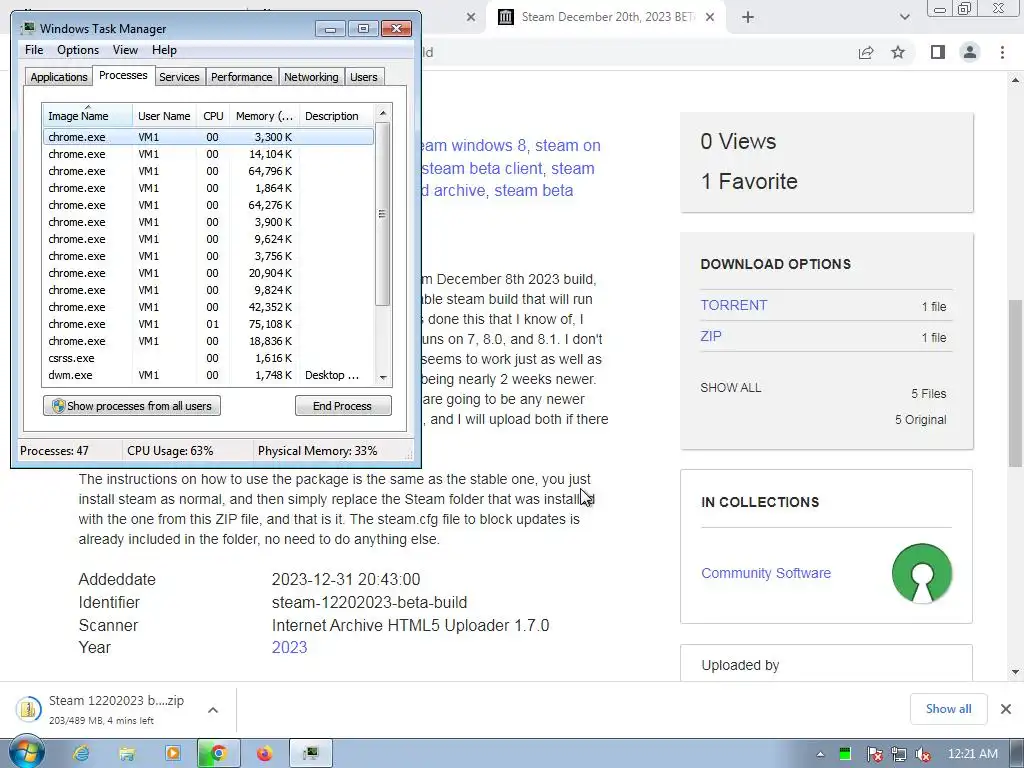
Task: Open a new Chrome tab with plus icon
Action: (748, 18)
